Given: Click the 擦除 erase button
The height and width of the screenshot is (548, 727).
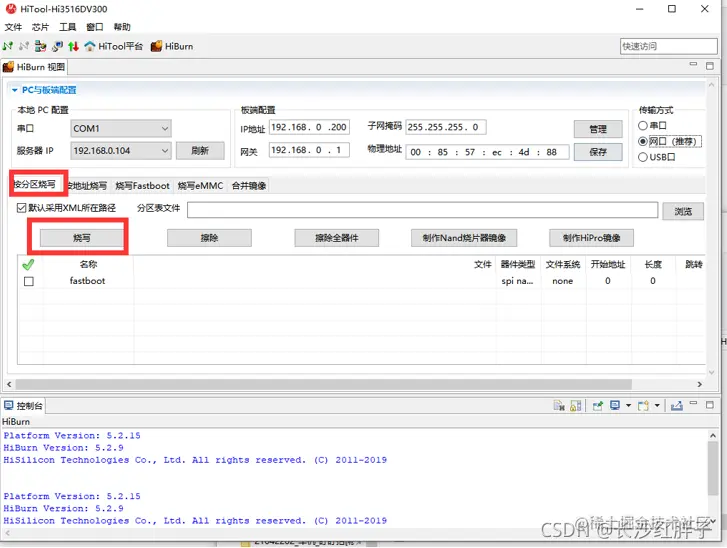Looking at the screenshot, I should [x=209, y=238].
